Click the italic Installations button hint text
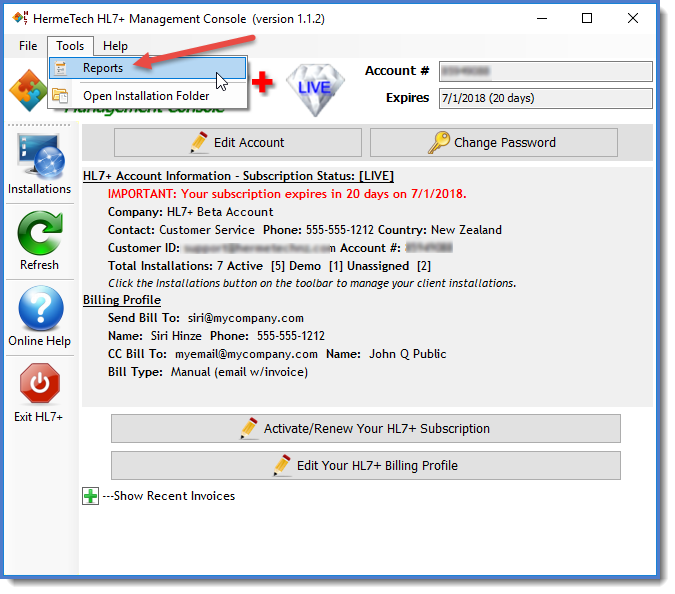The image size is (675, 594). point(312,283)
